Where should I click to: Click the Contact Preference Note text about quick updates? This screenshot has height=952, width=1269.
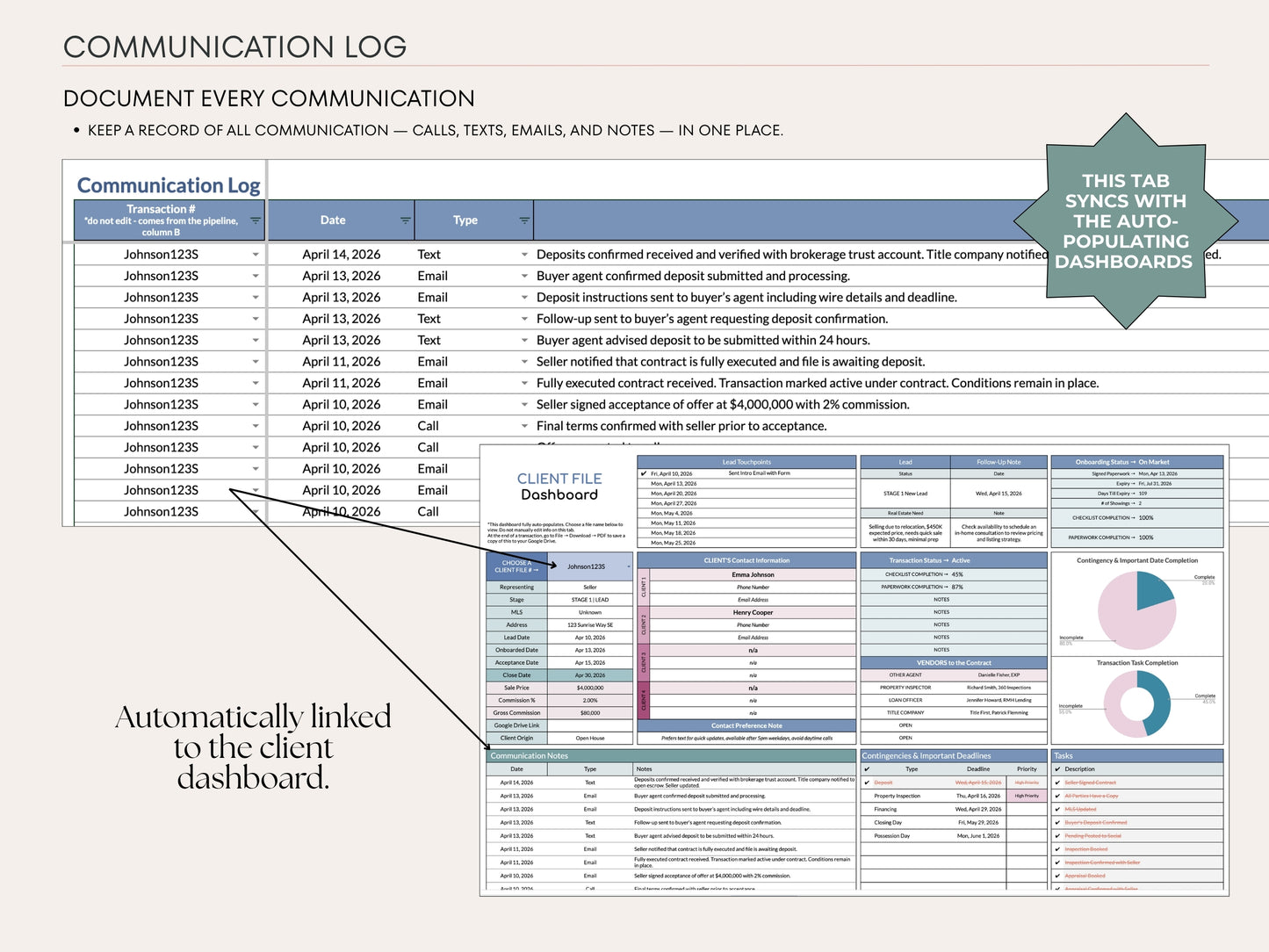coord(746,738)
